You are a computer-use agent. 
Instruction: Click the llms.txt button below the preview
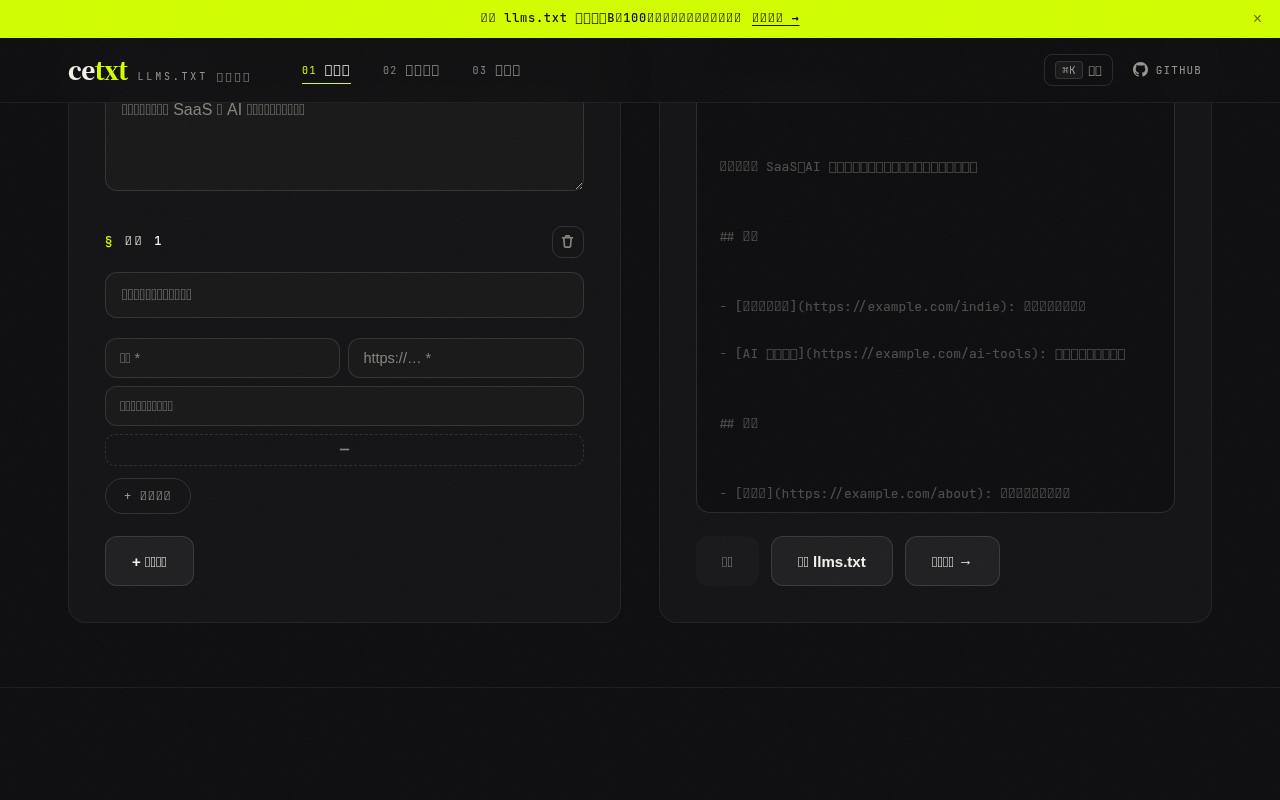(x=832, y=561)
